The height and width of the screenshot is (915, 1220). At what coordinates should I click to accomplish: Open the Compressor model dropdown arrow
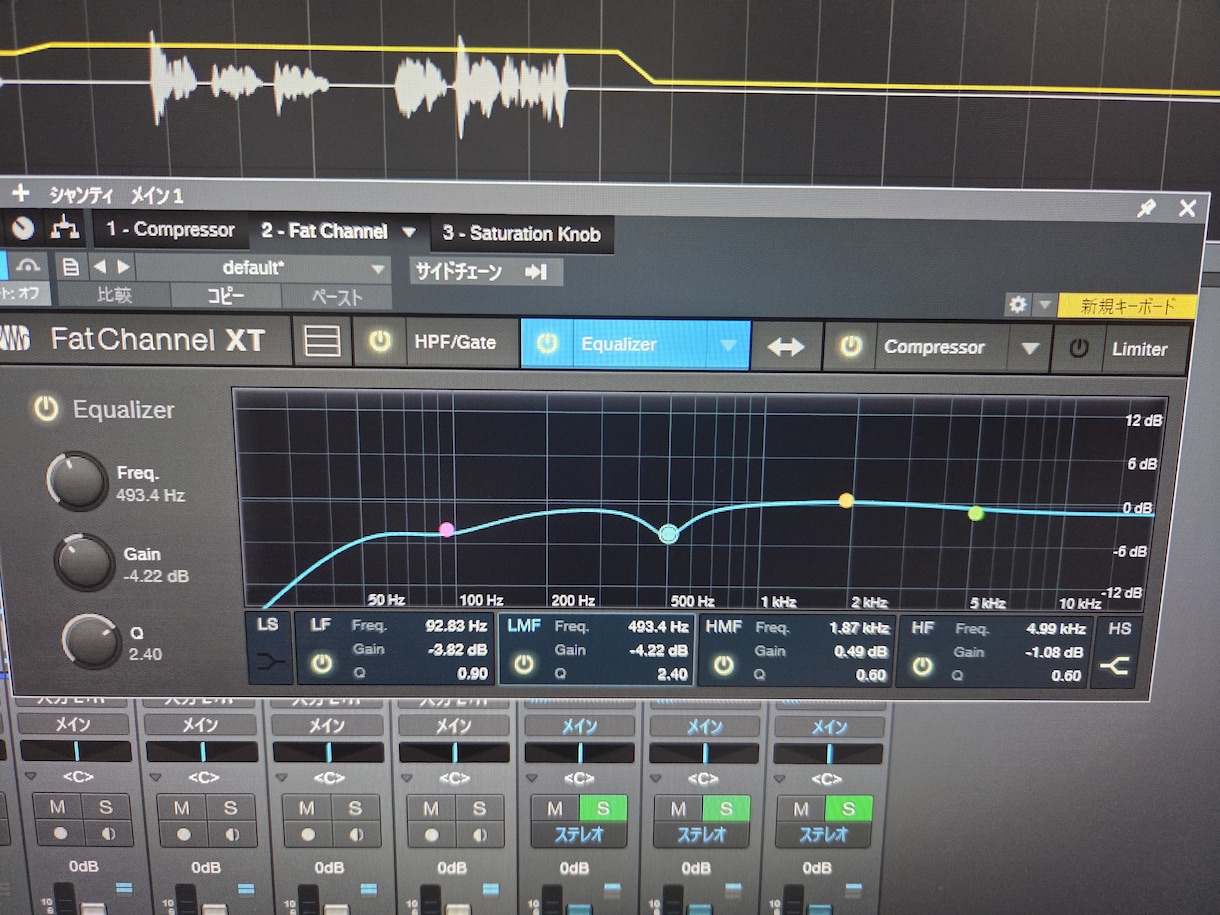[x=1030, y=349]
